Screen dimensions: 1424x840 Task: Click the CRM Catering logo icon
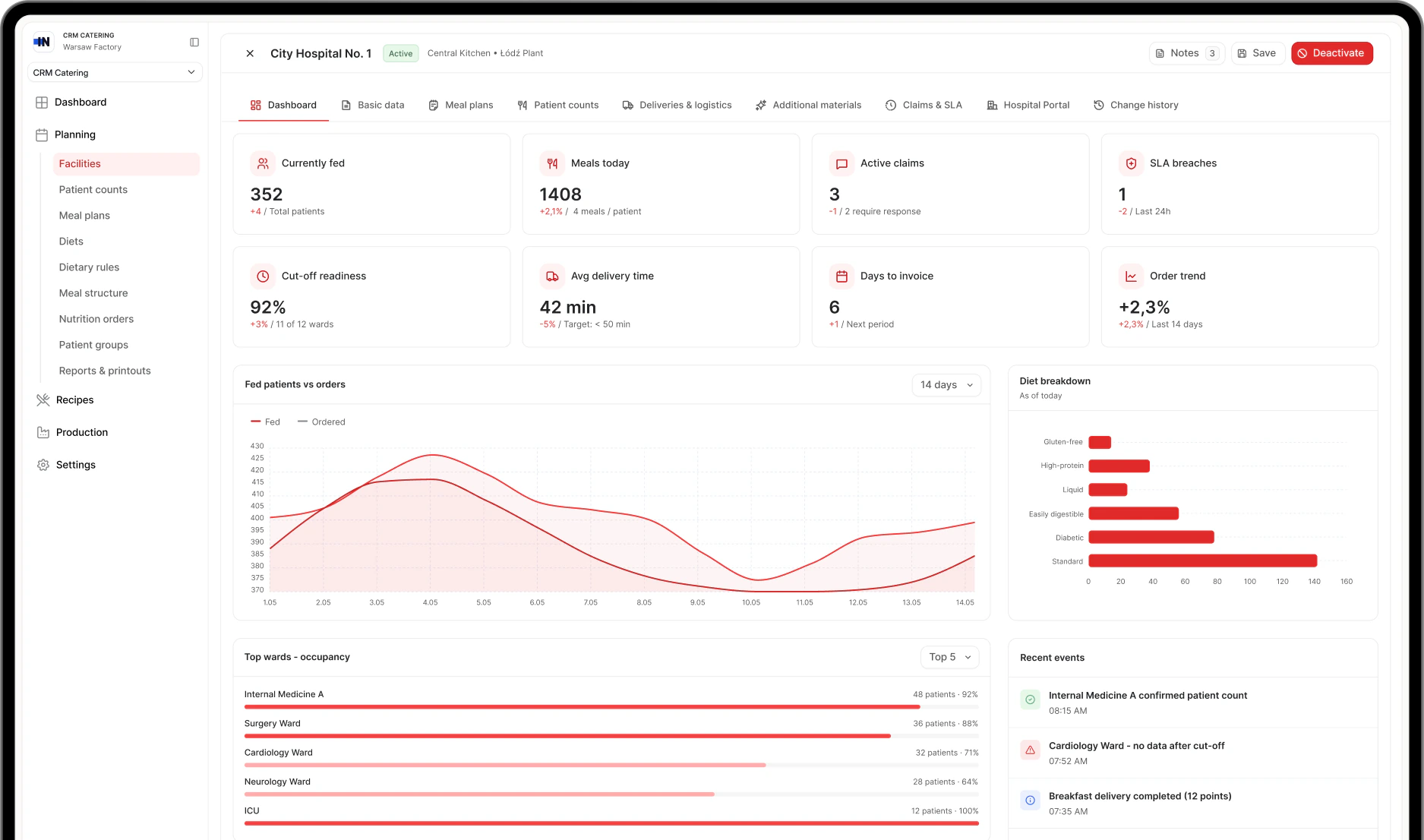click(x=43, y=42)
